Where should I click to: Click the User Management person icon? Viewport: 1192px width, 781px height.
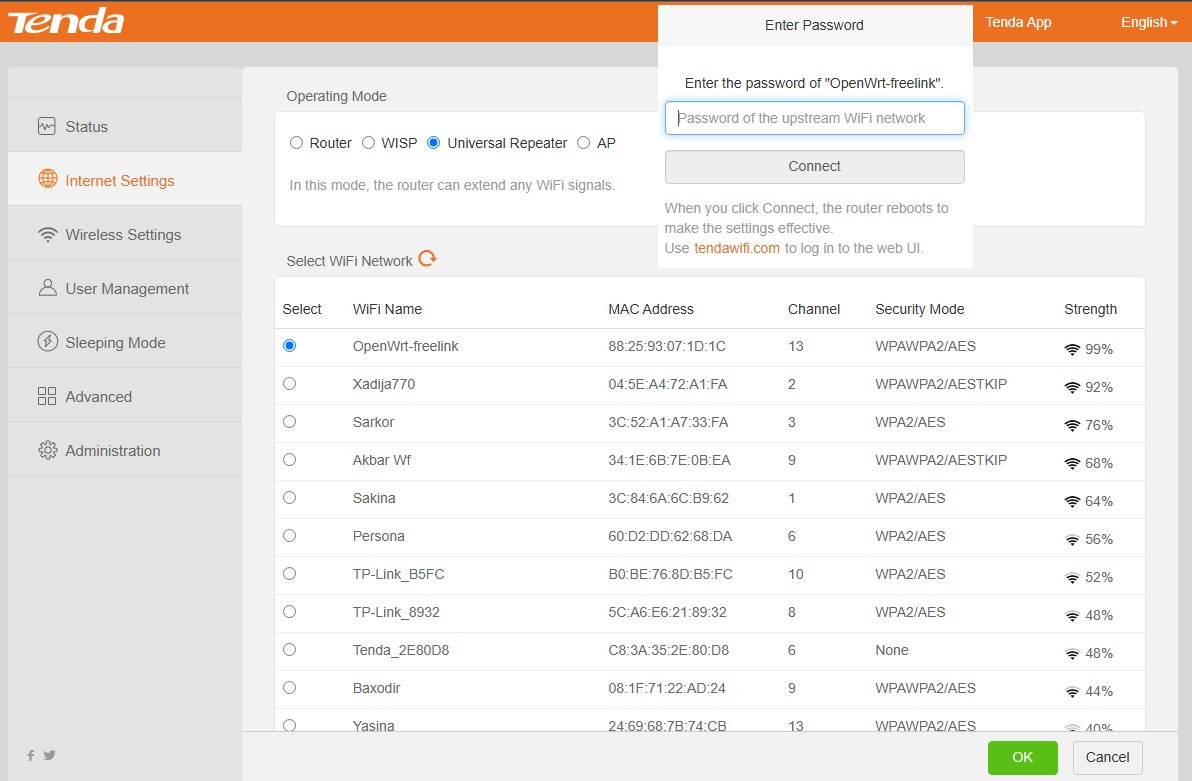(x=47, y=288)
